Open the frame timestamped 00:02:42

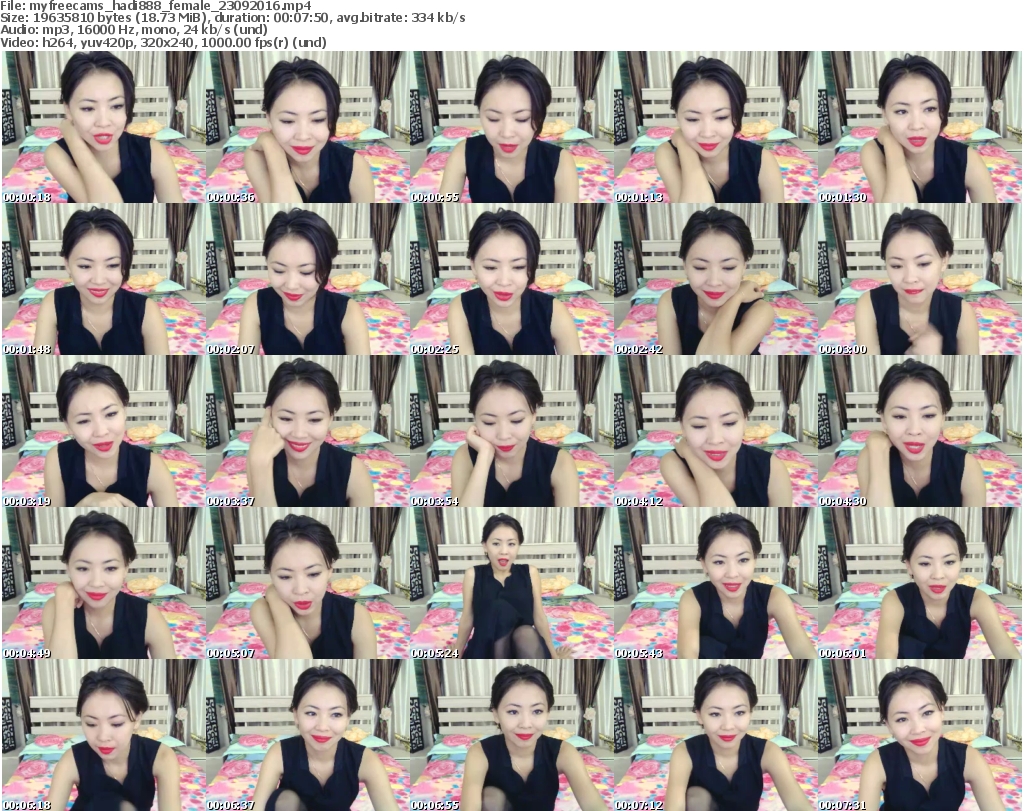click(x=716, y=279)
